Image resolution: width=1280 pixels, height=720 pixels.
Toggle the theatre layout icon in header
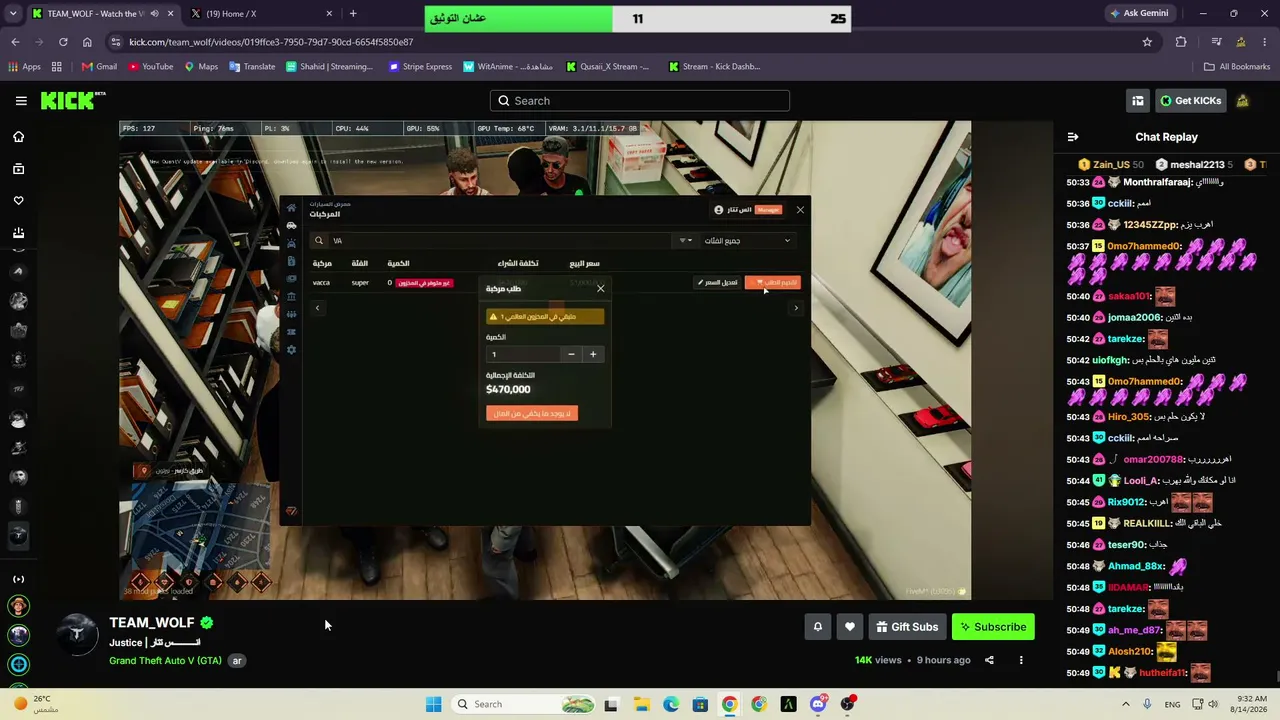pyautogui.click(x=1137, y=101)
